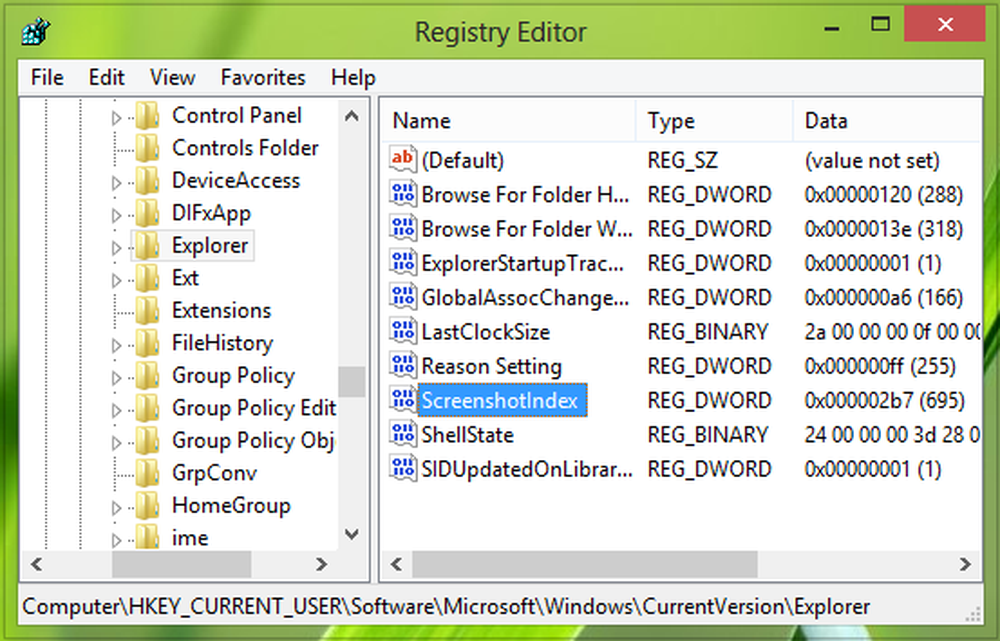Expand the Control Panel key
Viewport: 1000px width, 641px height.
click(116, 118)
